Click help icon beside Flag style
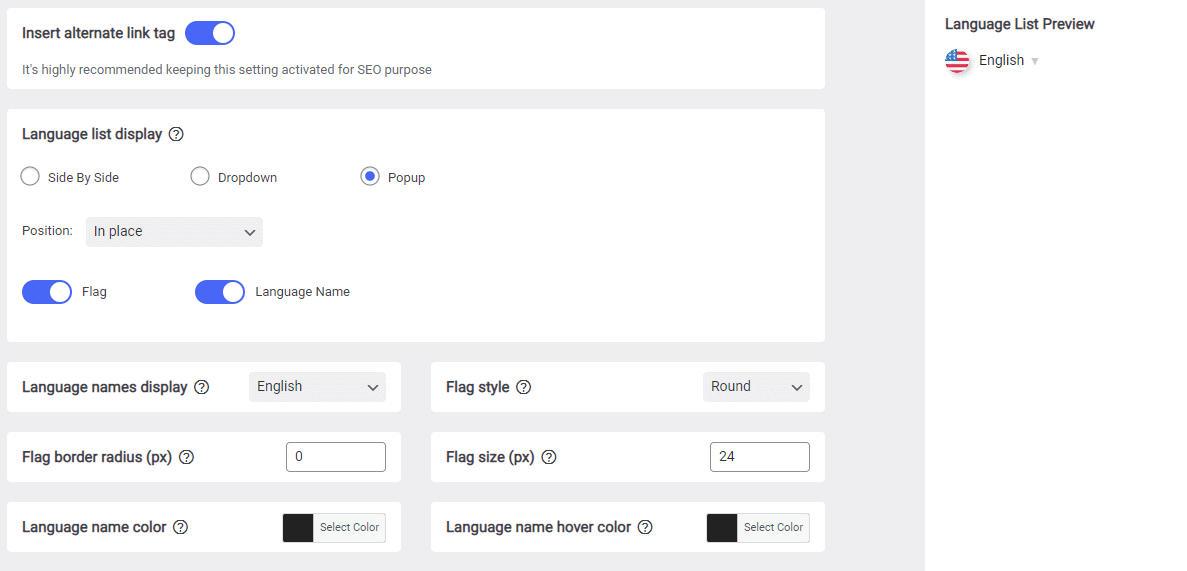The image size is (1187, 571). pos(523,387)
